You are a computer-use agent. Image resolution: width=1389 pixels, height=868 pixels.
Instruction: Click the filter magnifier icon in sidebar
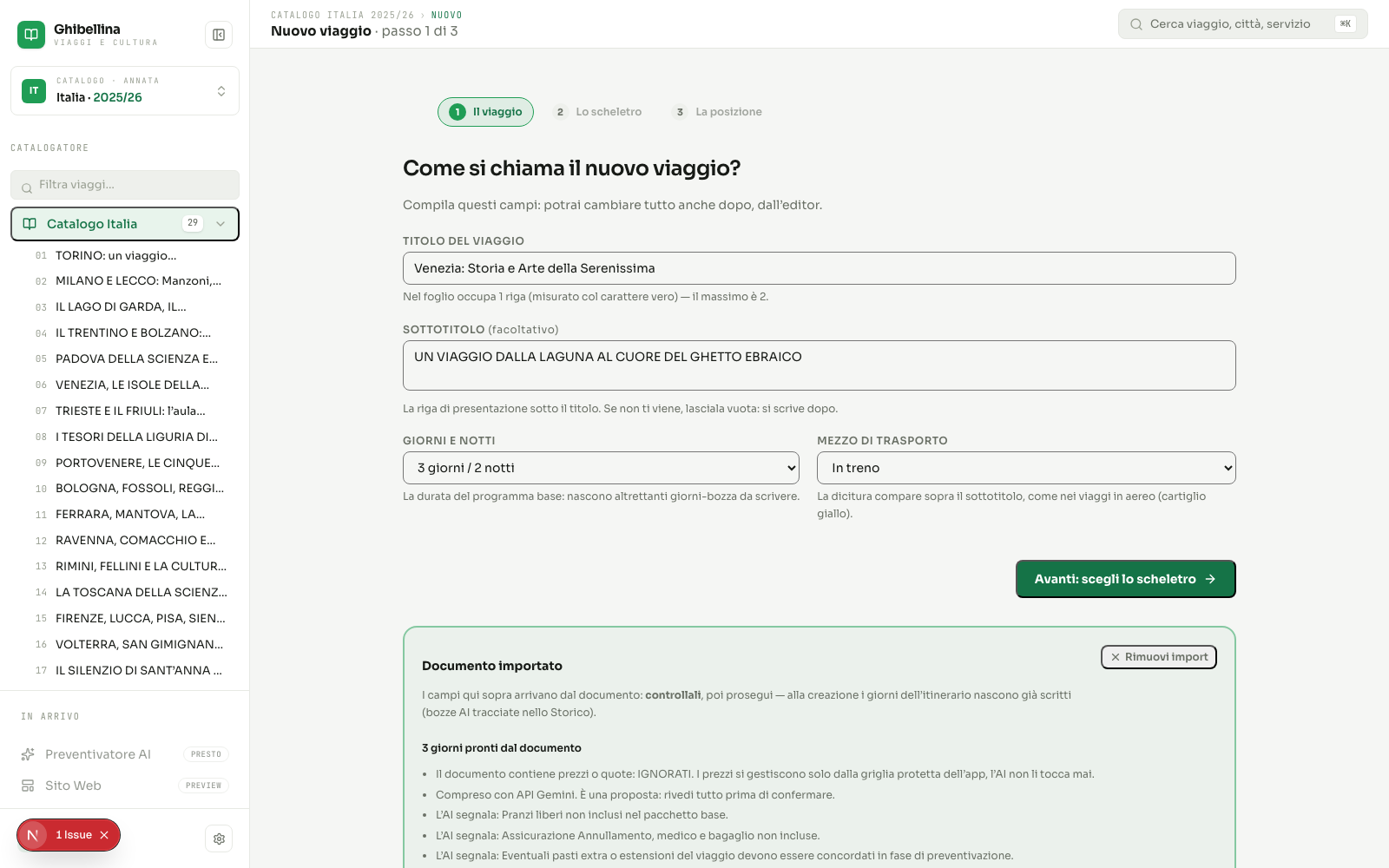pos(27,188)
